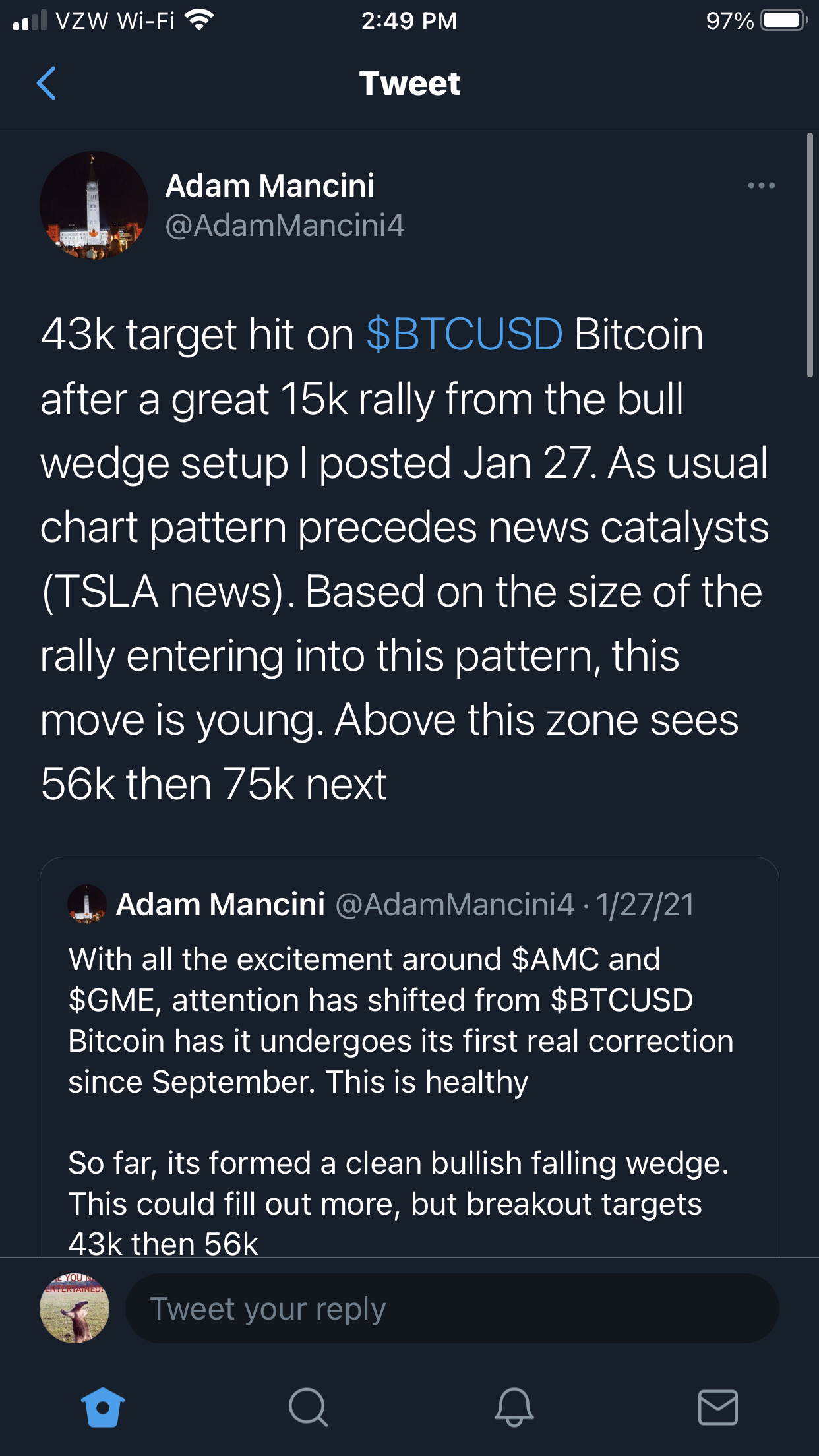Tap the cellular signal bars icon

point(30,20)
